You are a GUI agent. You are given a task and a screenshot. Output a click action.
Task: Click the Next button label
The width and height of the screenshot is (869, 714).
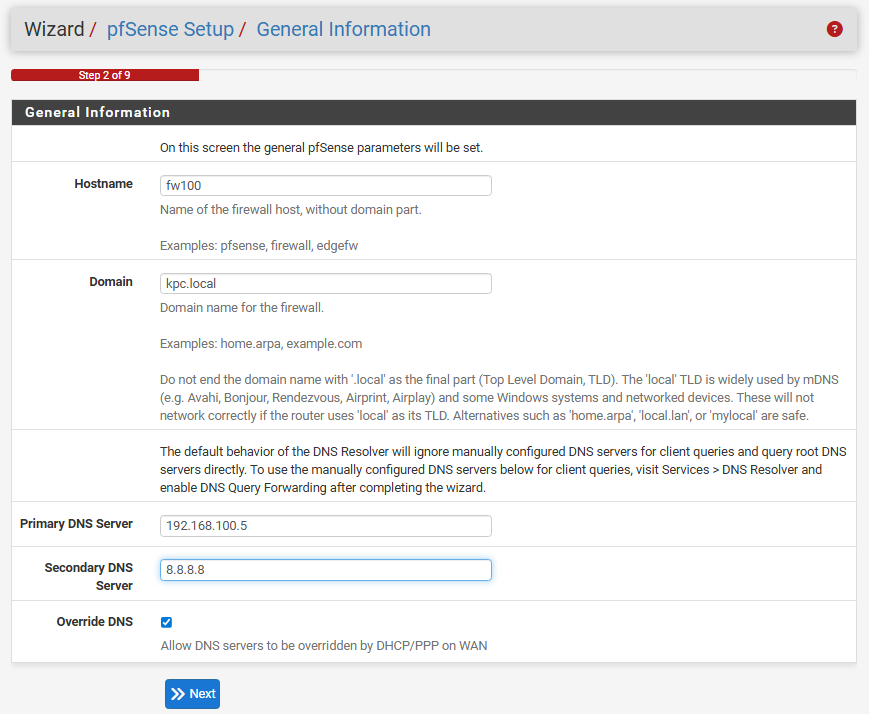coord(202,694)
